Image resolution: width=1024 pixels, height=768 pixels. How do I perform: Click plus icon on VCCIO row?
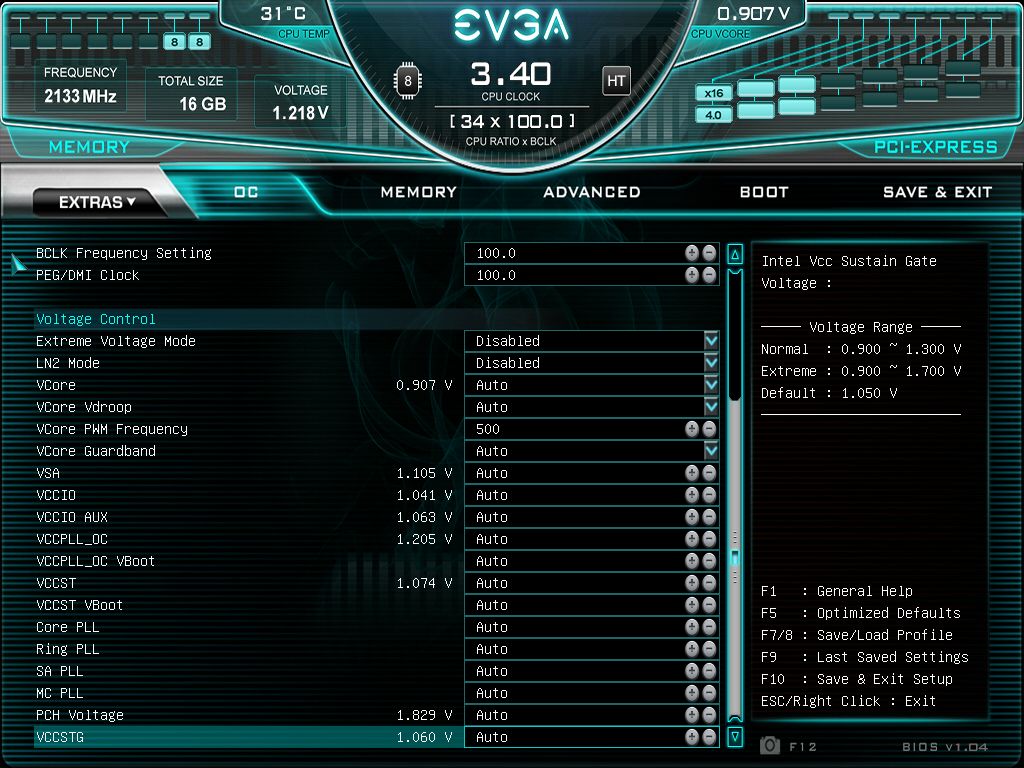point(692,495)
